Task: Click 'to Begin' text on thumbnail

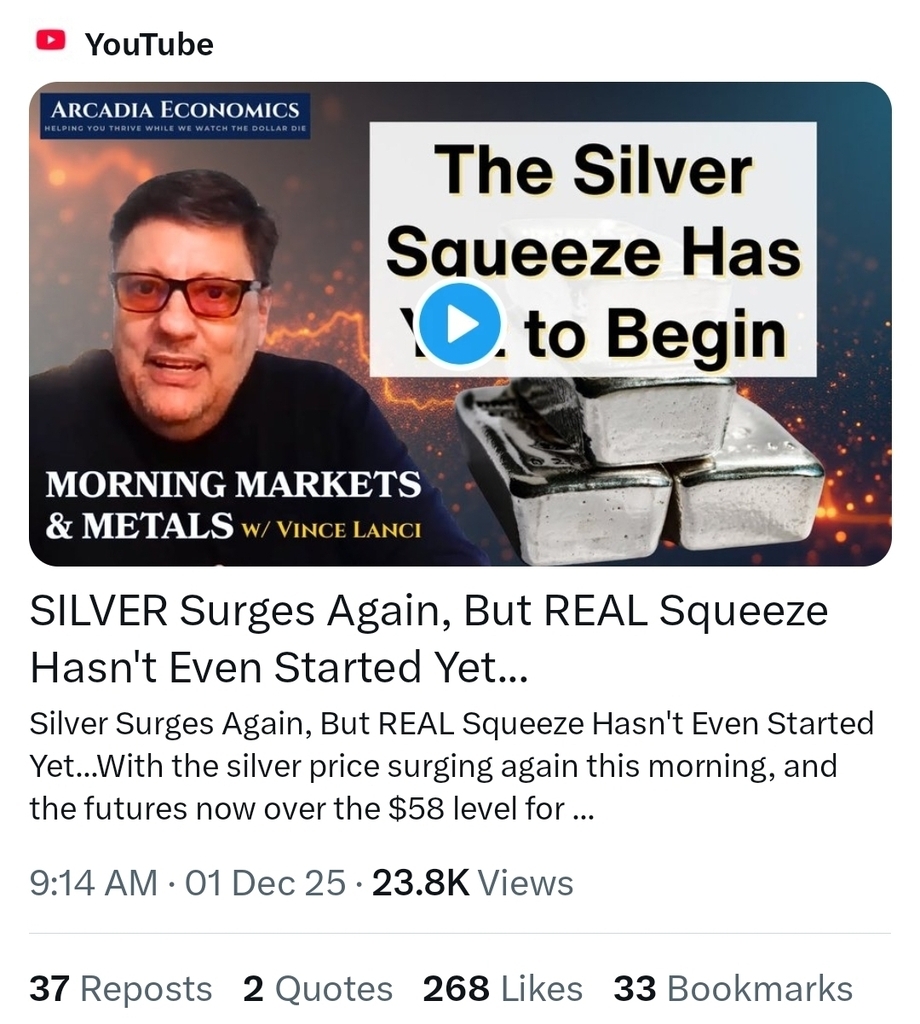Action: click(655, 334)
